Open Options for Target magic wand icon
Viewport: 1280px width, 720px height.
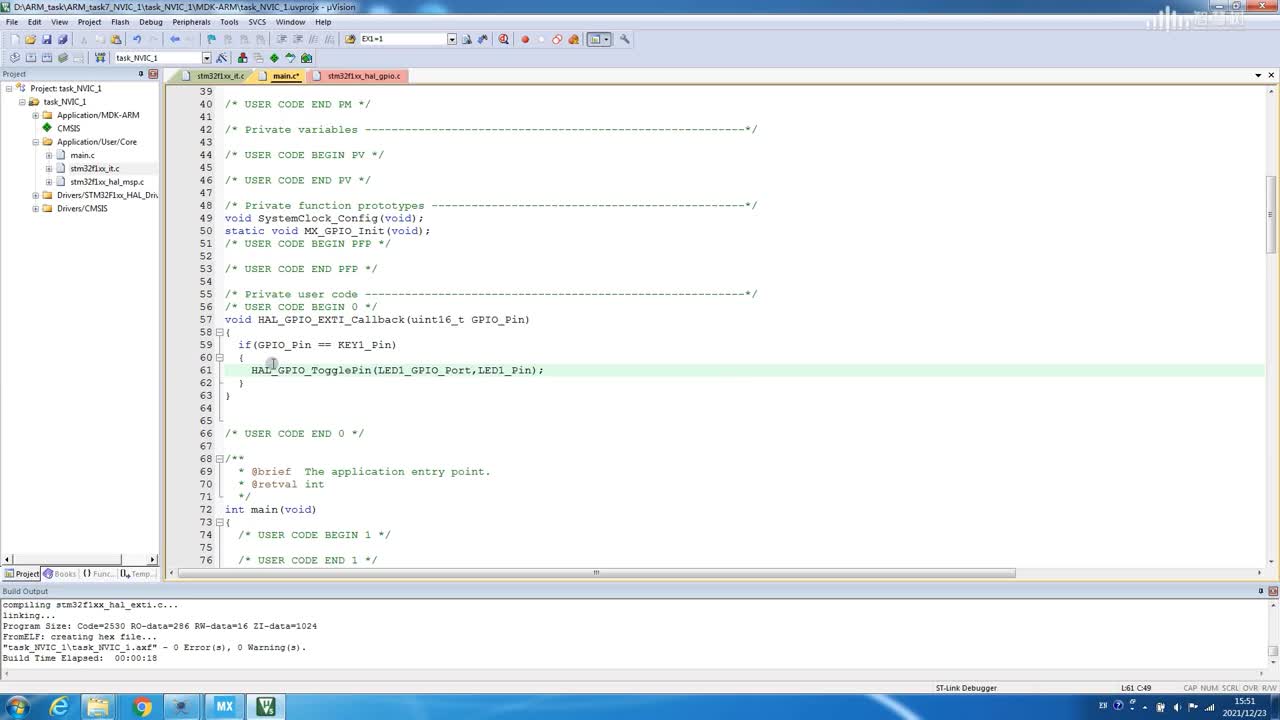click(x=222, y=58)
